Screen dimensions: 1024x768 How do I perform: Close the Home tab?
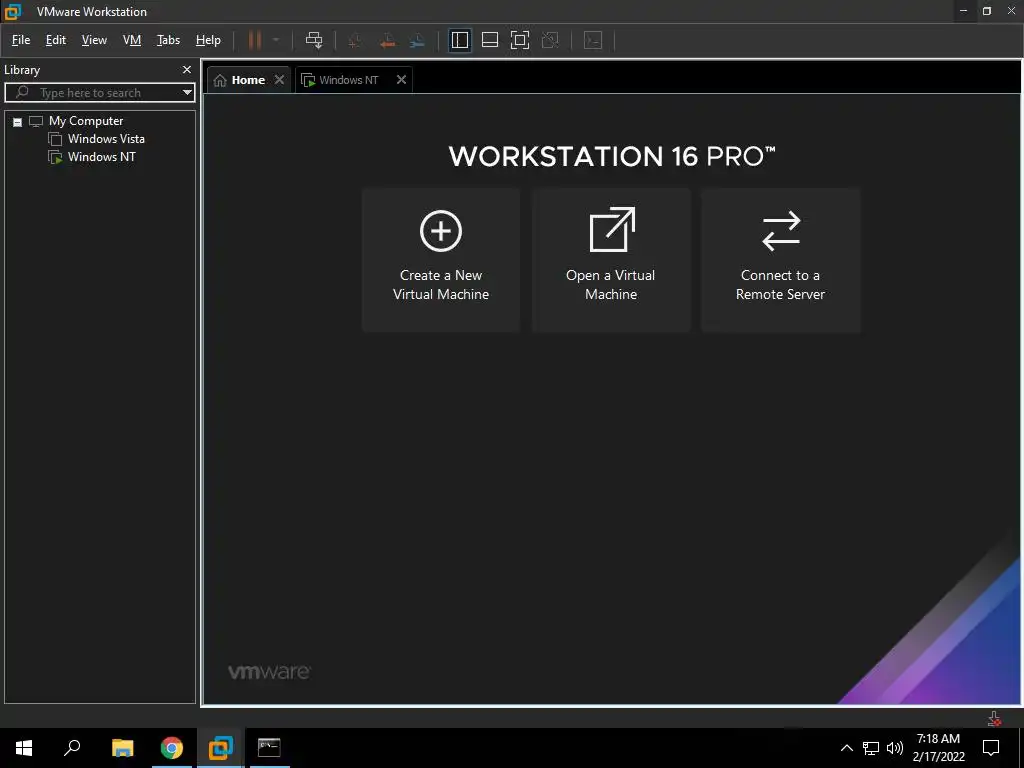pyautogui.click(x=280, y=80)
